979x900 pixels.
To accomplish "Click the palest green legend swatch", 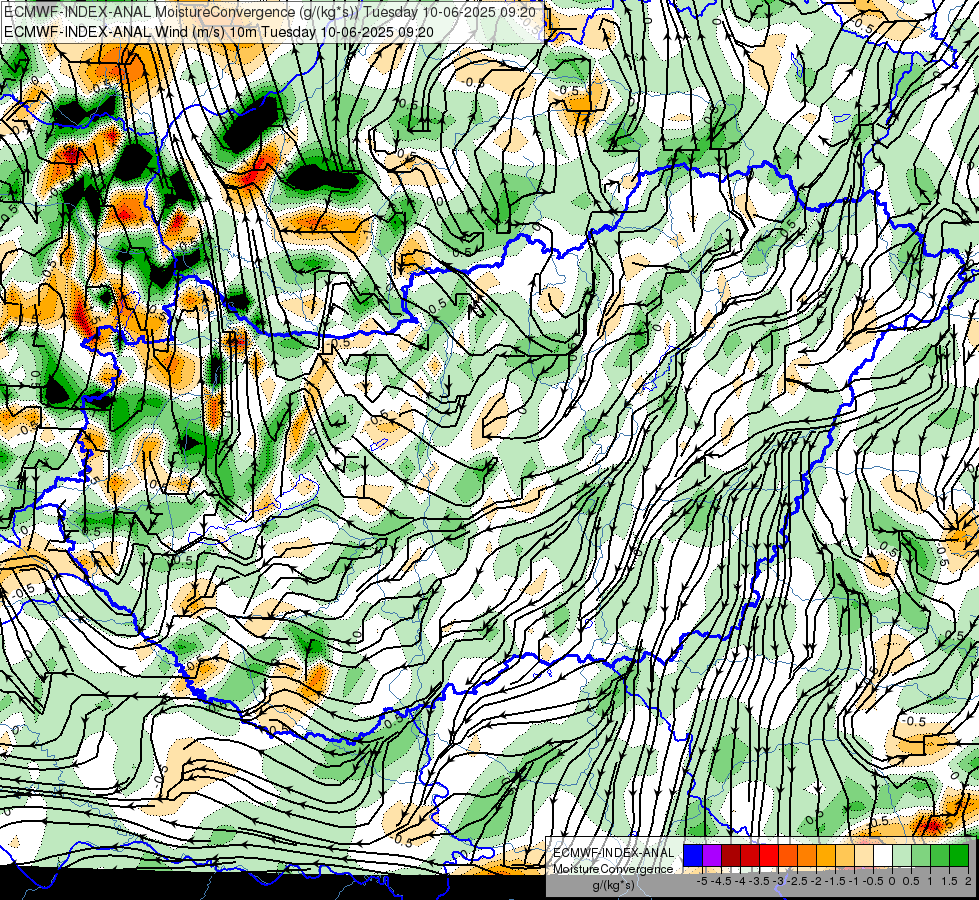I will tap(902, 855).
